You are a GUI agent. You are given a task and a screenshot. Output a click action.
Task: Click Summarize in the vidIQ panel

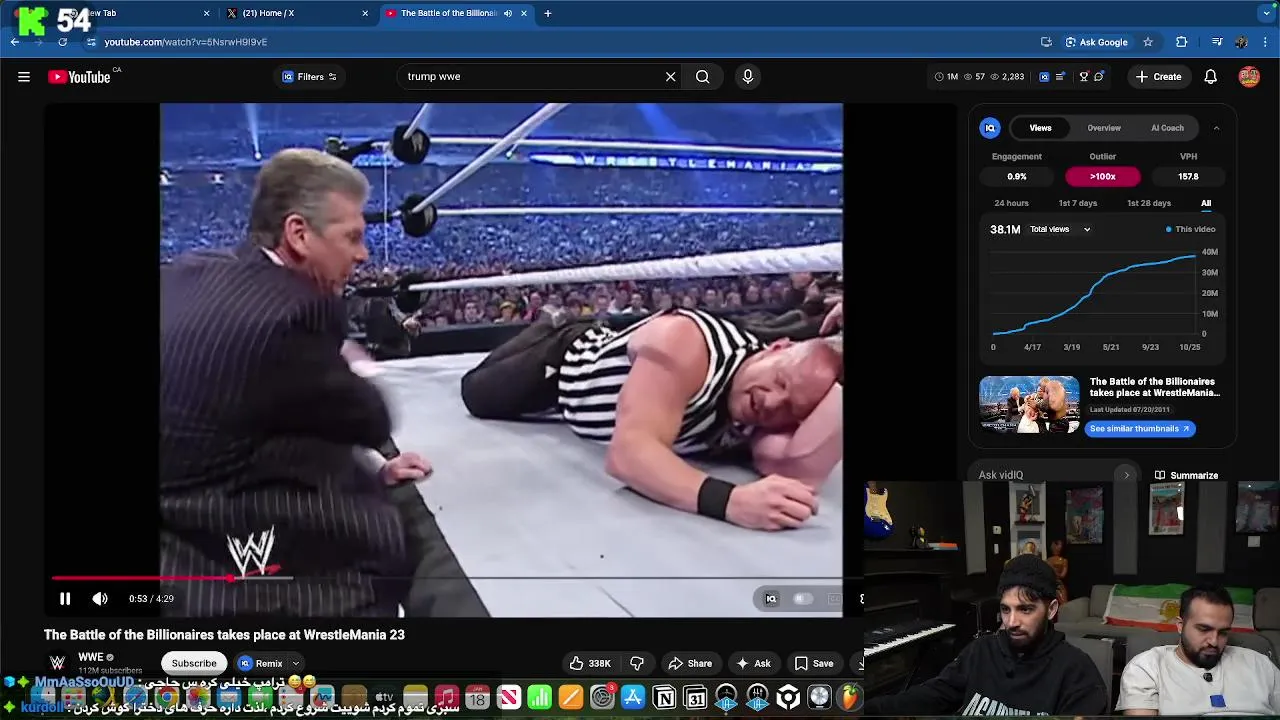[1186, 476]
